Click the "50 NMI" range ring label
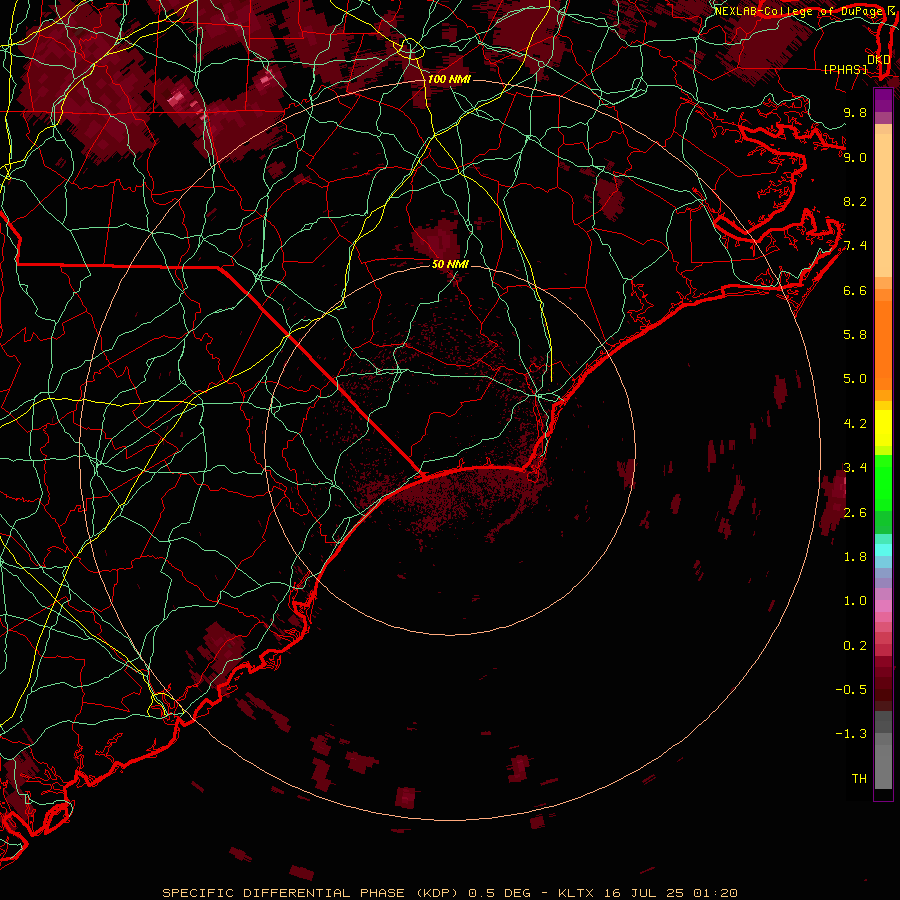Image resolution: width=900 pixels, height=900 pixels. click(x=451, y=264)
